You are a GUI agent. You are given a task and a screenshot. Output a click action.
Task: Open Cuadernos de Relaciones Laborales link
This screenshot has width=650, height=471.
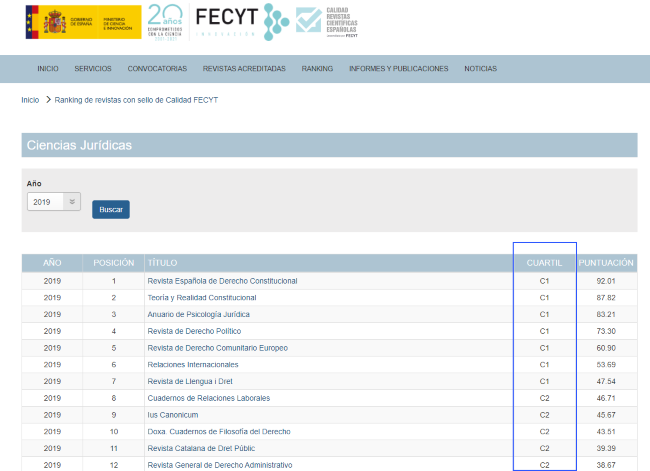pyautogui.click(x=209, y=398)
